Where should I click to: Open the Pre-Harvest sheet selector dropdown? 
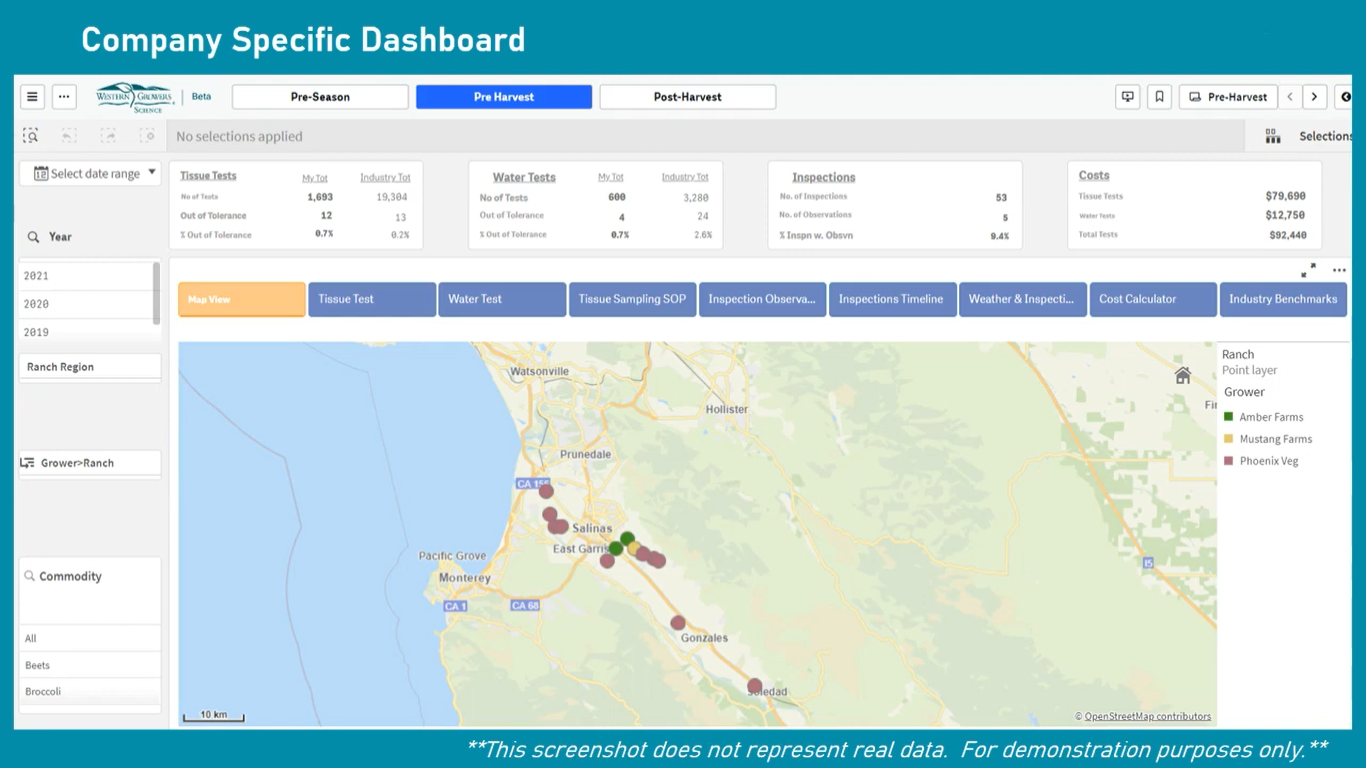(1228, 97)
